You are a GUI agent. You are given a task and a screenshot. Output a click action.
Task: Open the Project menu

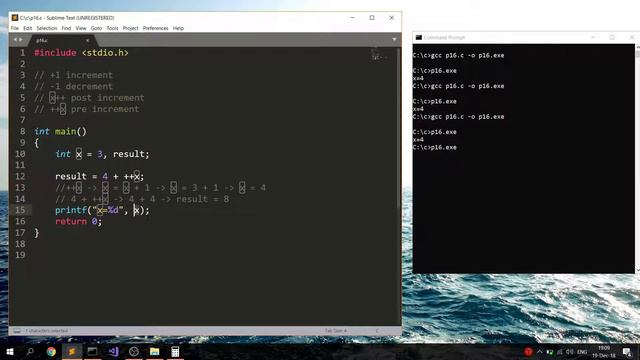pyautogui.click(x=131, y=28)
